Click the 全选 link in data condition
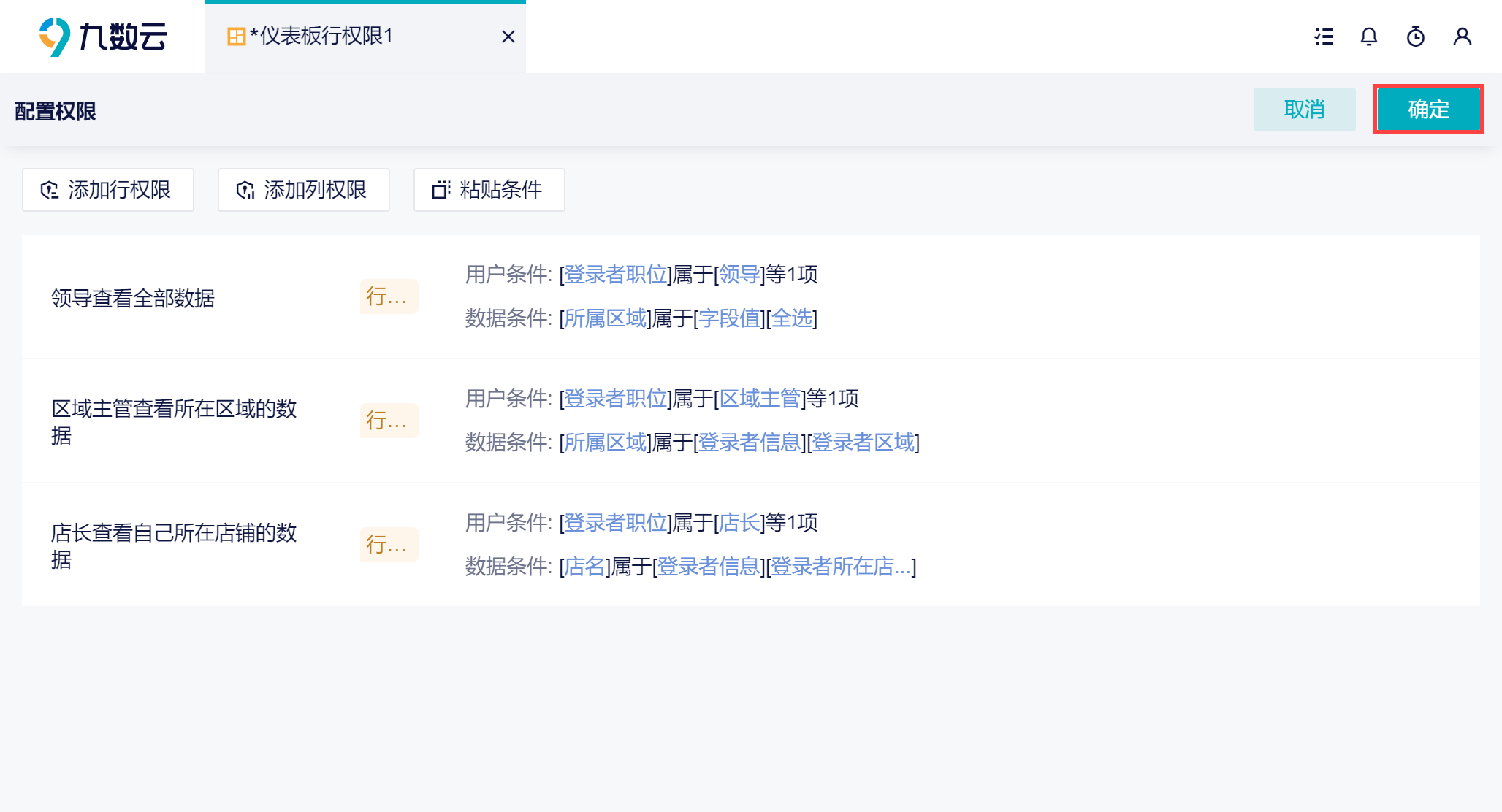Viewport: 1502px width, 812px height. click(792, 318)
